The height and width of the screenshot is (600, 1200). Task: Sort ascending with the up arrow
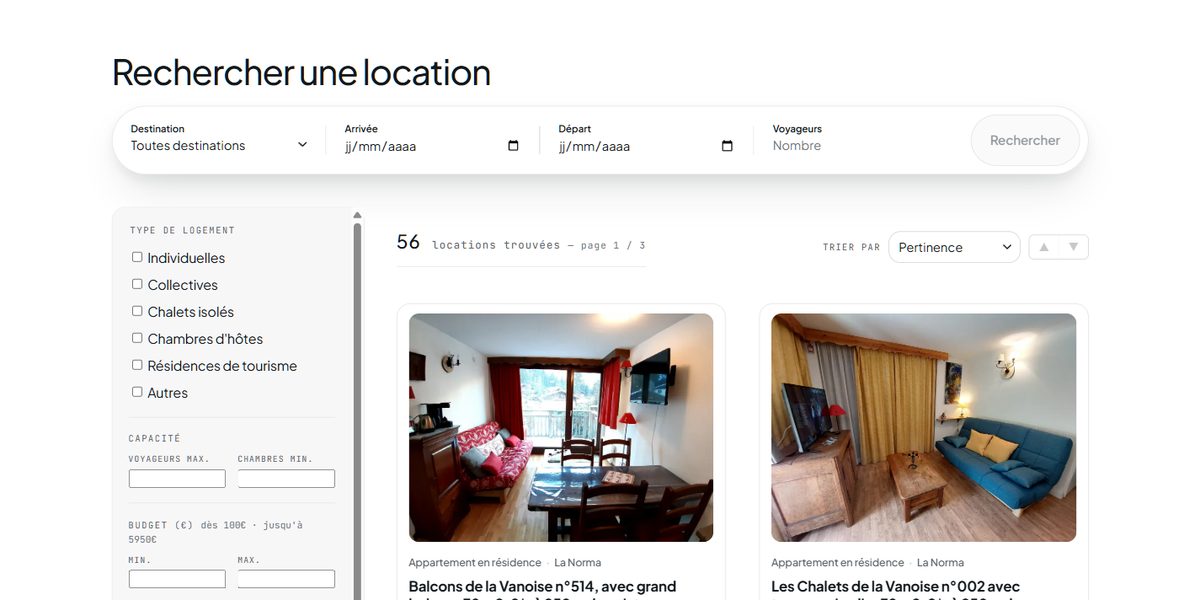1044,247
